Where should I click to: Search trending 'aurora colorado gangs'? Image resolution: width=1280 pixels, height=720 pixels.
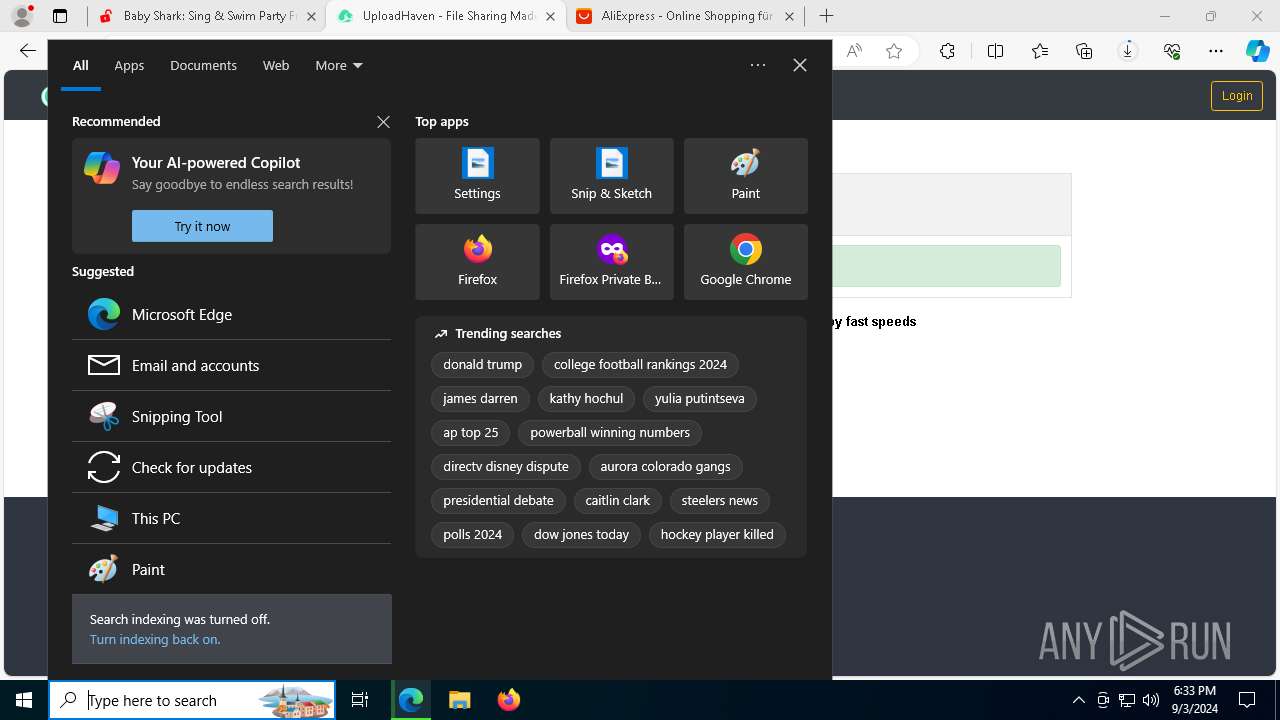click(665, 467)
